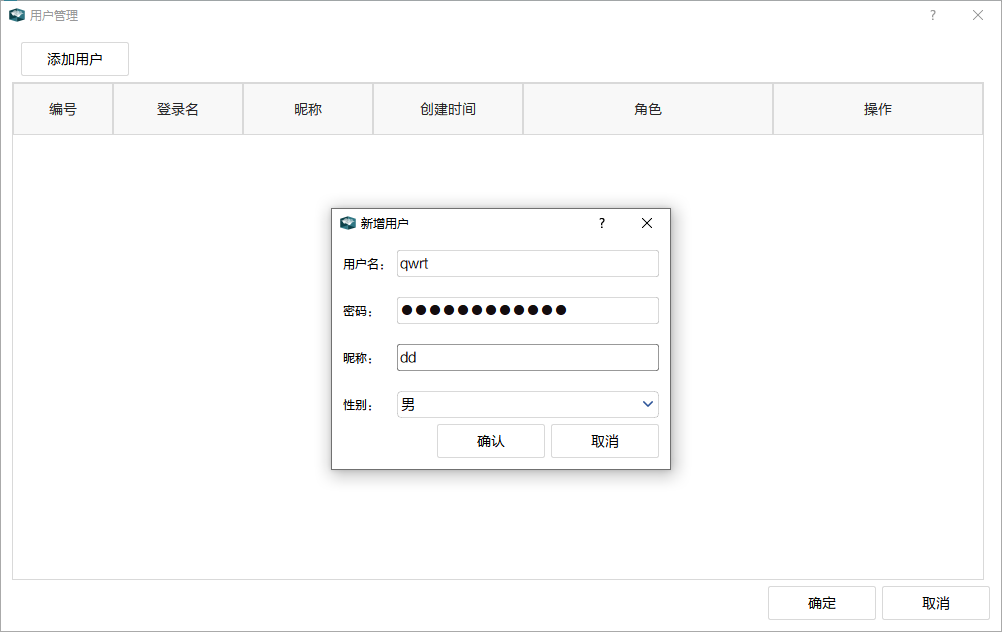Open help in the 新增用户 dialog
This screenshot has height=632, width=1002.
(x=602, y=223)
